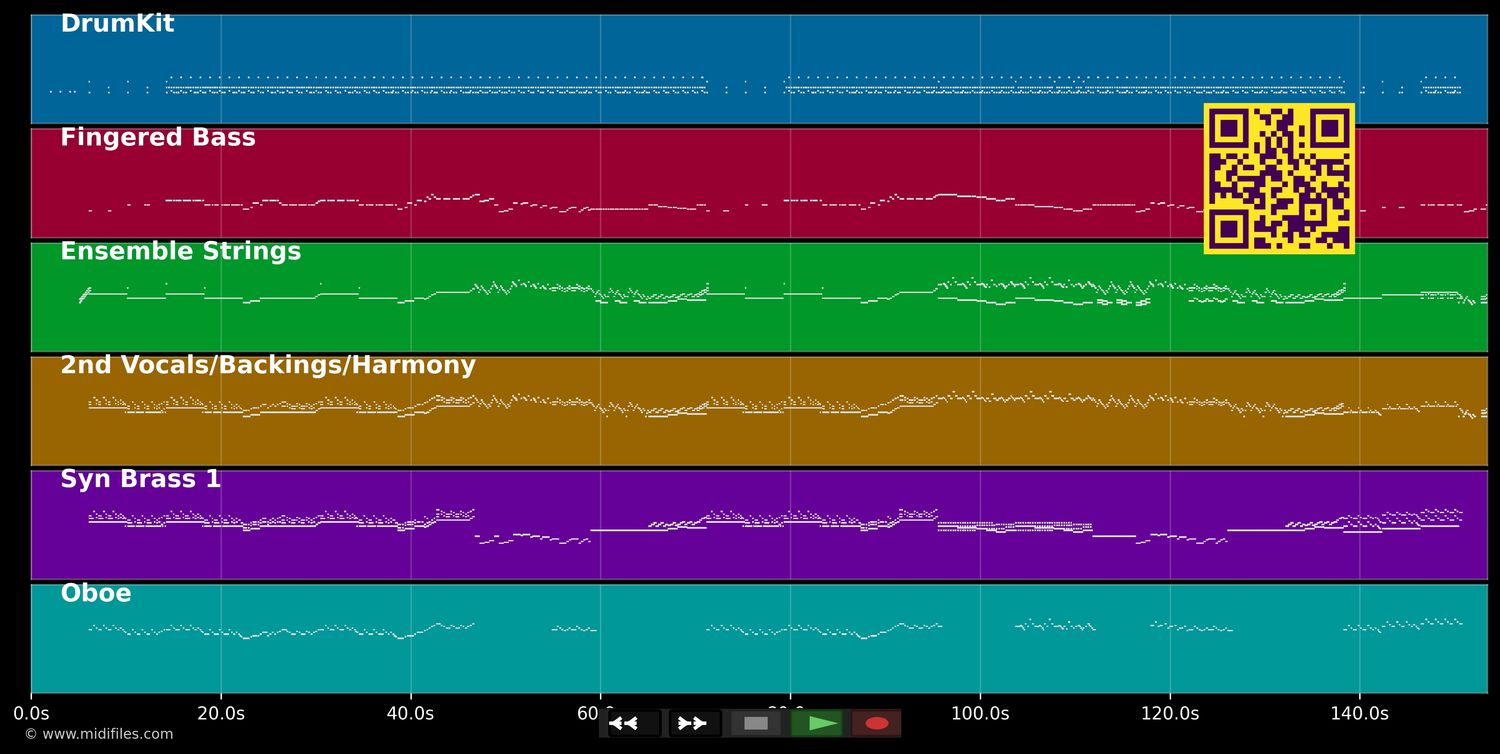Select the DrumKit track label
This screenshot has height=754, width=1500.
(x=117, y=24)
